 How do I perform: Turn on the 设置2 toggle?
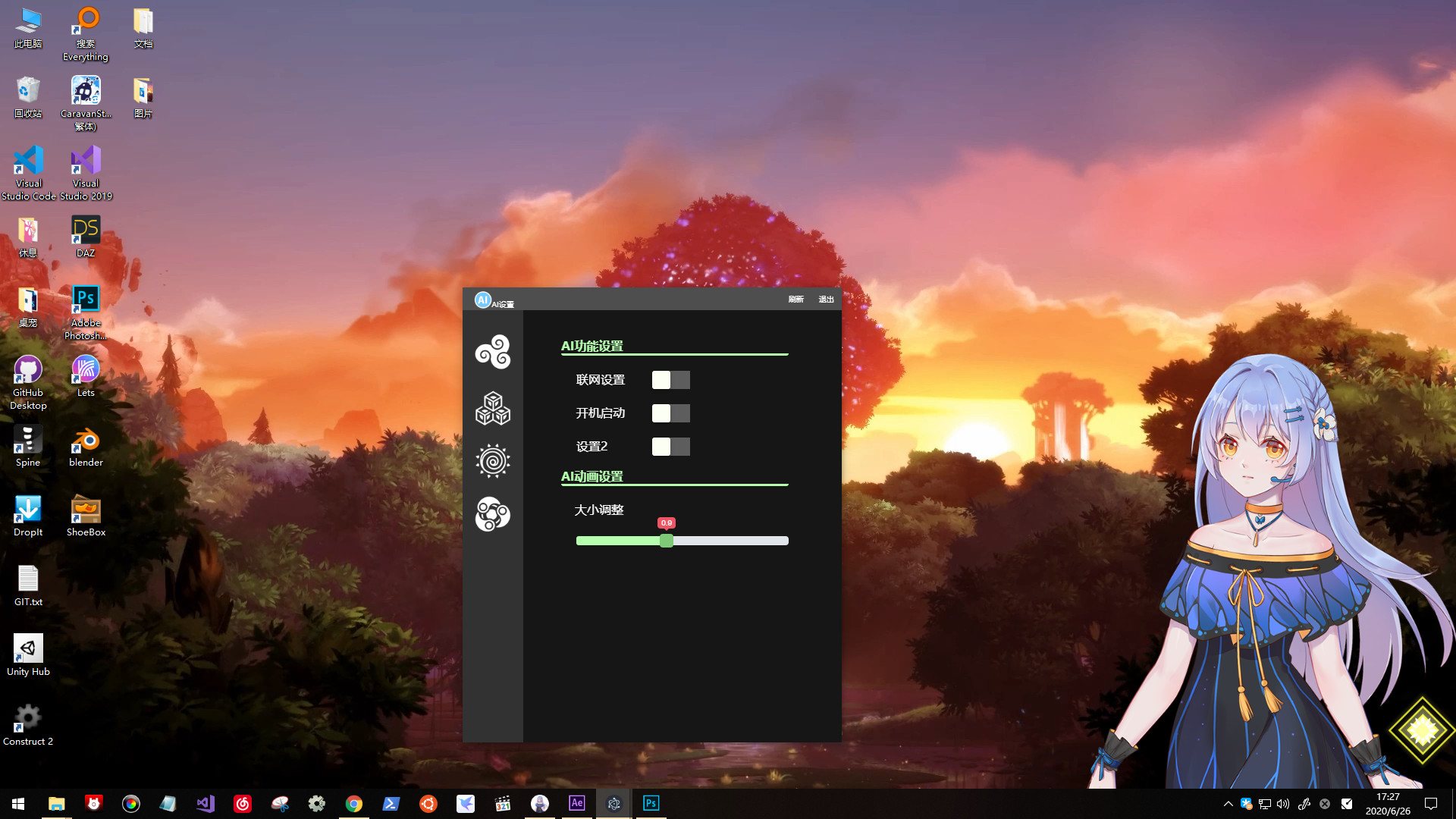(670, 447)
